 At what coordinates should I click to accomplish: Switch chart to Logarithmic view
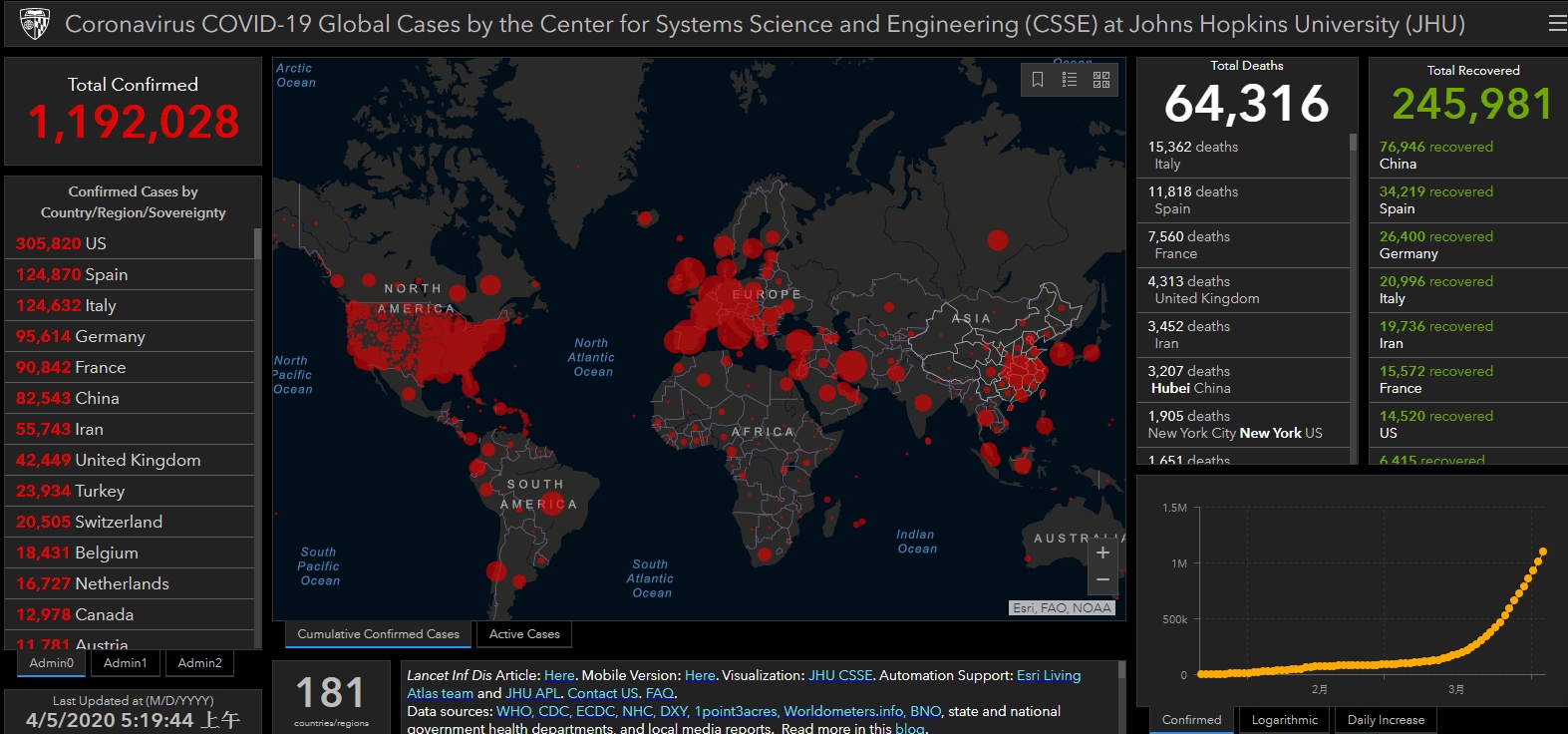[1285, 720]
